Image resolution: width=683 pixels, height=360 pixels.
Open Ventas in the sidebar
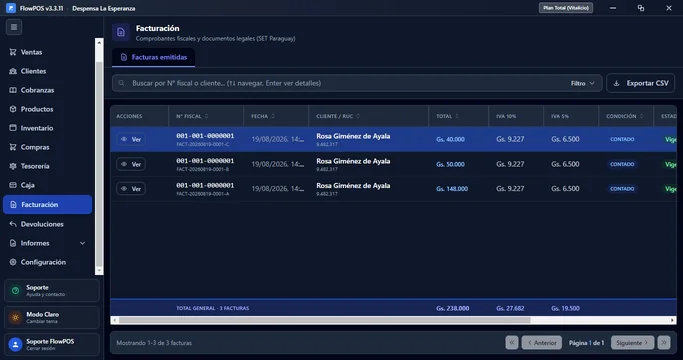coord(47,52)
